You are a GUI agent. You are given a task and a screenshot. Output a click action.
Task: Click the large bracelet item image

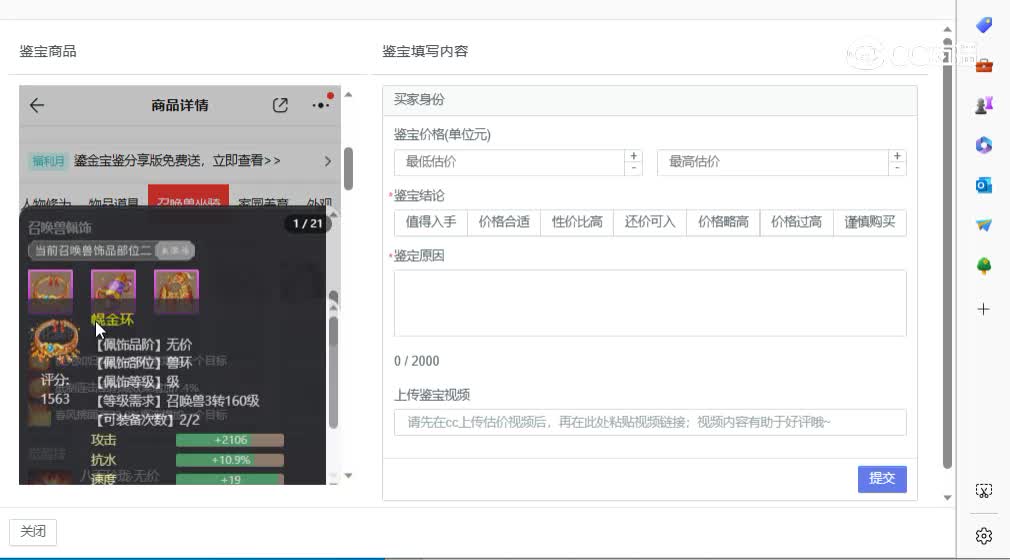tap(55, 343)
